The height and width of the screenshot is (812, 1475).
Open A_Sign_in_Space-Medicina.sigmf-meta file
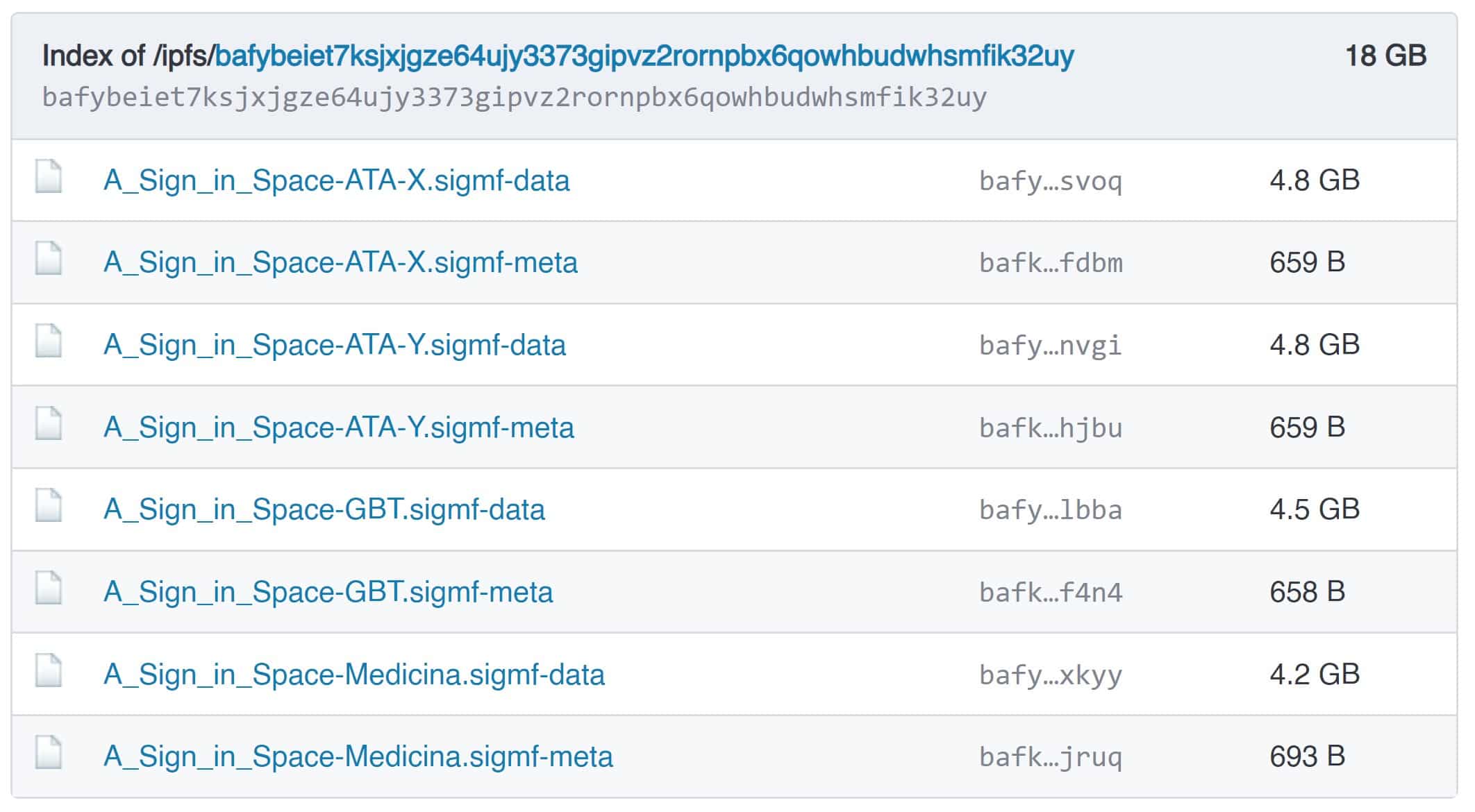pos(358,756)
